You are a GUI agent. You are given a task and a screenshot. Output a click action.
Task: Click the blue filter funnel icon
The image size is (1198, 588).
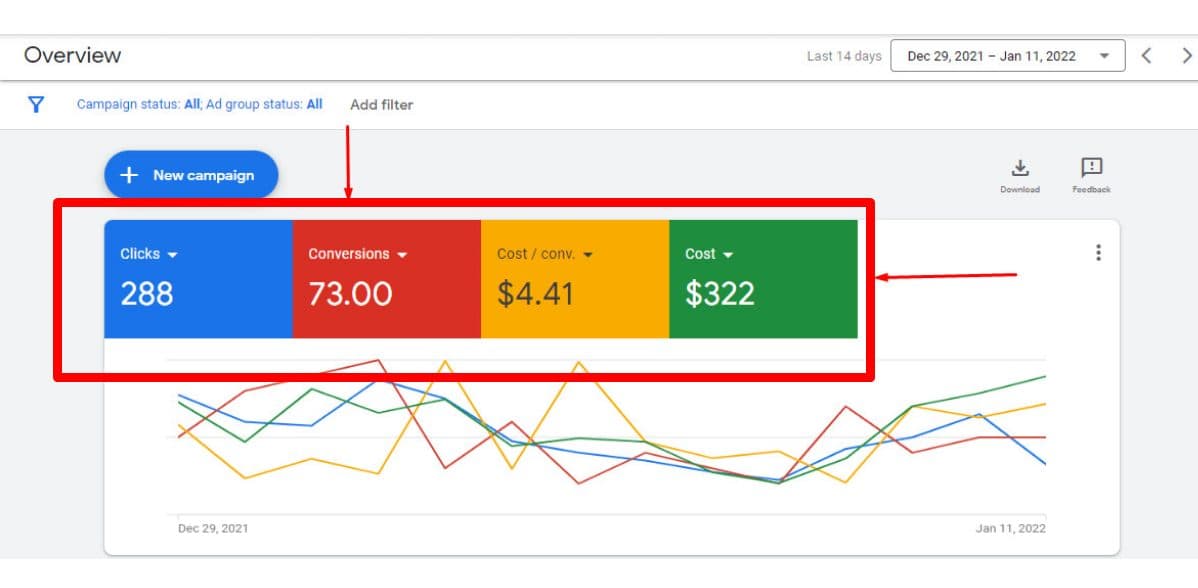[35, 105]
